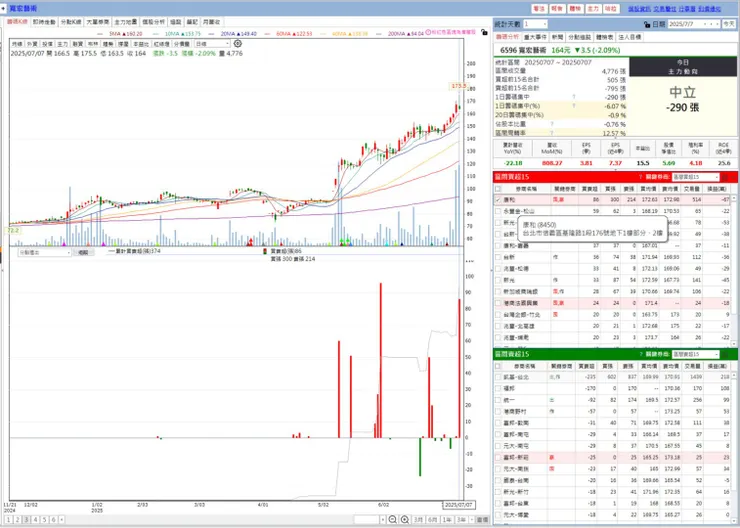
Task: Switch to 分點K線 tab
Action: click(x=71, y=22)
